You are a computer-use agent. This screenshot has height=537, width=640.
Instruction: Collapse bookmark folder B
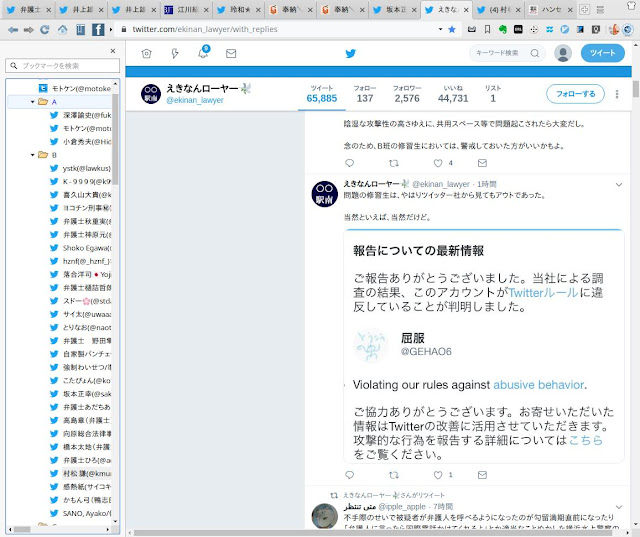pyautogui.click(x=33, y=155)
